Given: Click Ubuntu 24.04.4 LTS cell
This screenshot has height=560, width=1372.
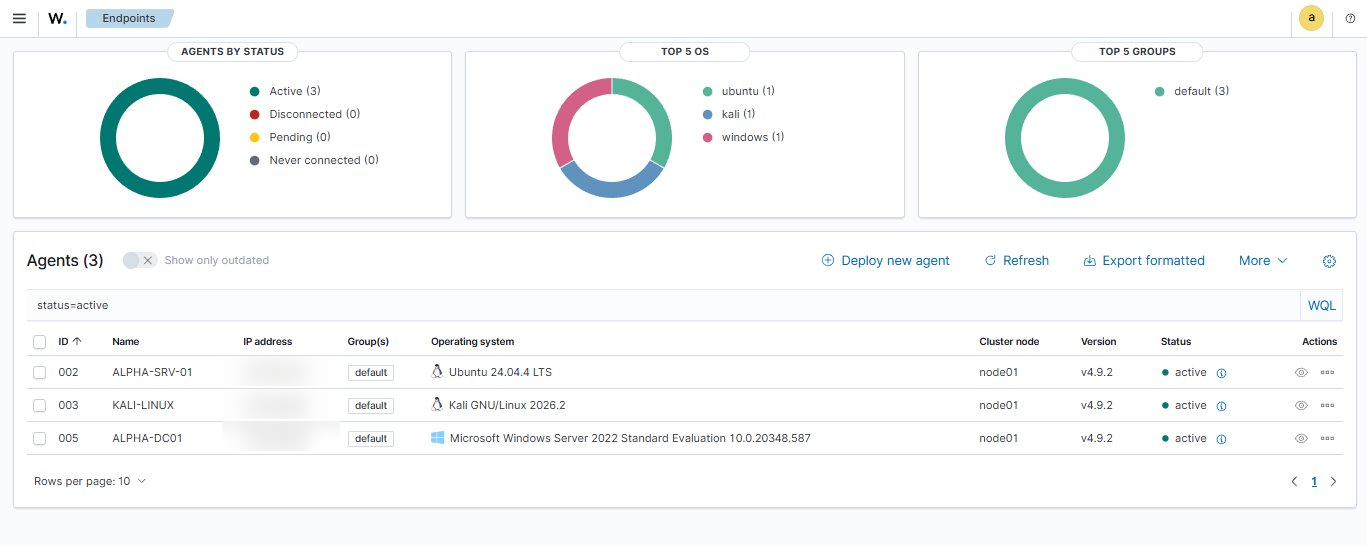Looking at the screenshot, I should [x=500, y=372].
